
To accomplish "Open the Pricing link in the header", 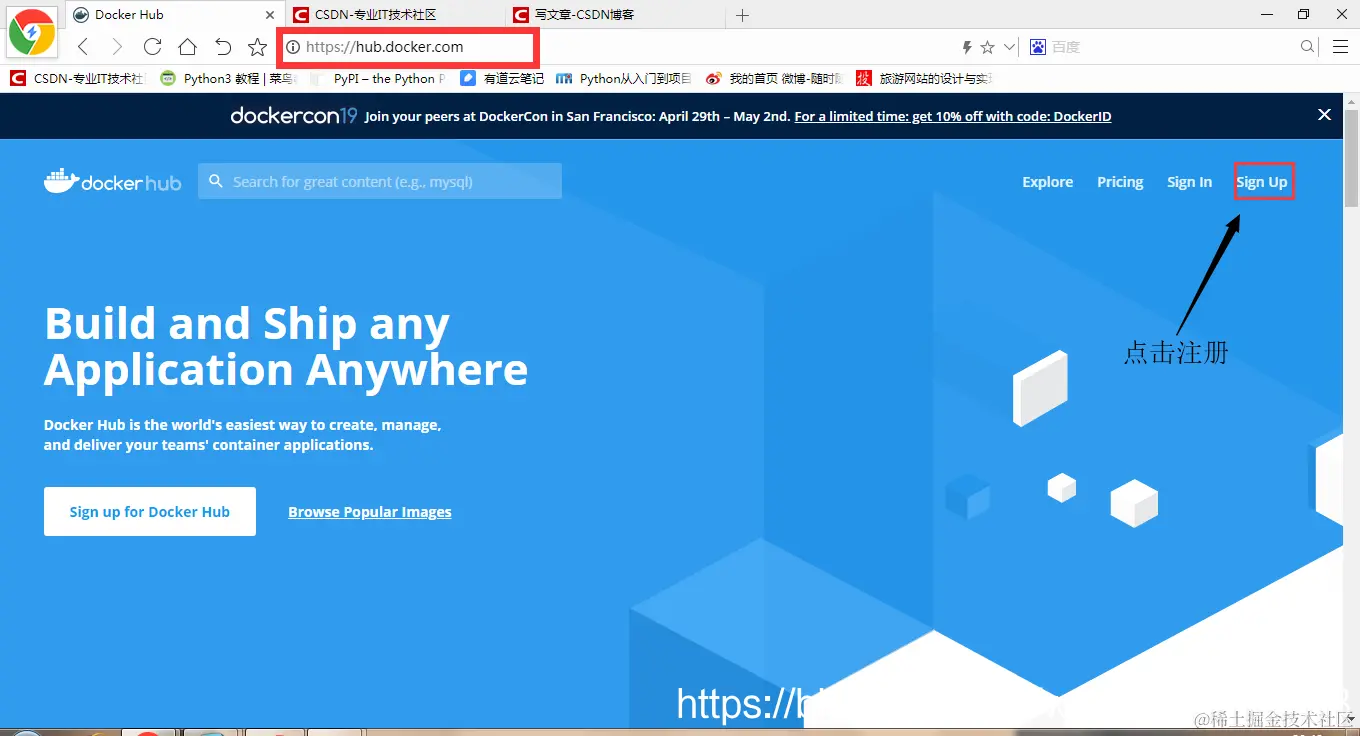I will pyautogui.click(x=1120, y=182).
